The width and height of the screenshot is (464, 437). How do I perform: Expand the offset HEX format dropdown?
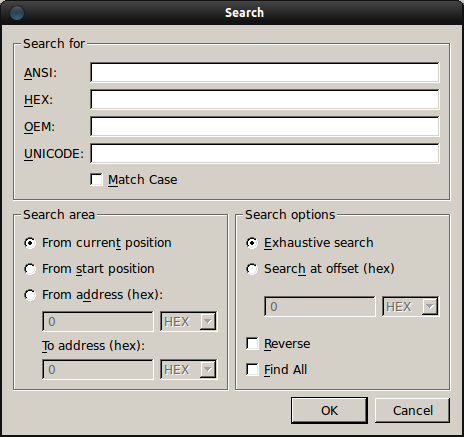(x=410, y=307)
